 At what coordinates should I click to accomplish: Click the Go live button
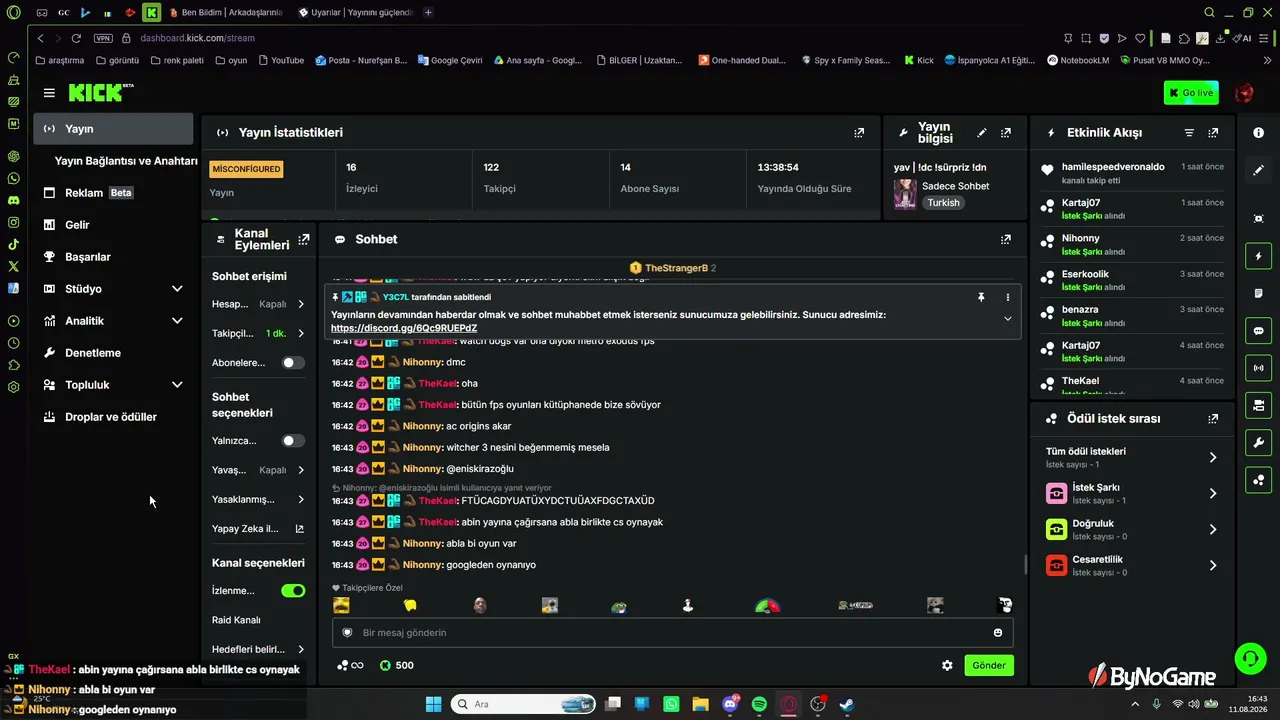coord(1191,93)
